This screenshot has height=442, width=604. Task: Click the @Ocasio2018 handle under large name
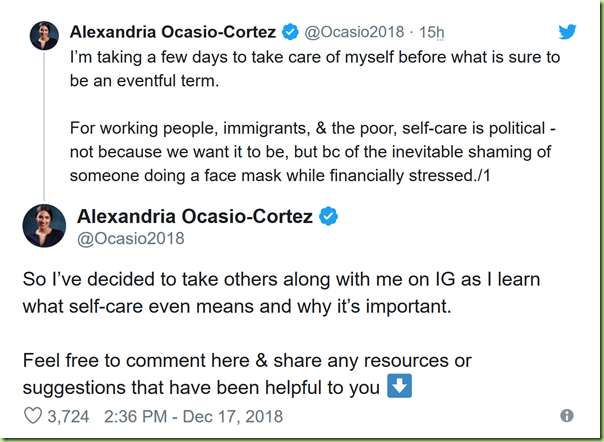point(131,239)
